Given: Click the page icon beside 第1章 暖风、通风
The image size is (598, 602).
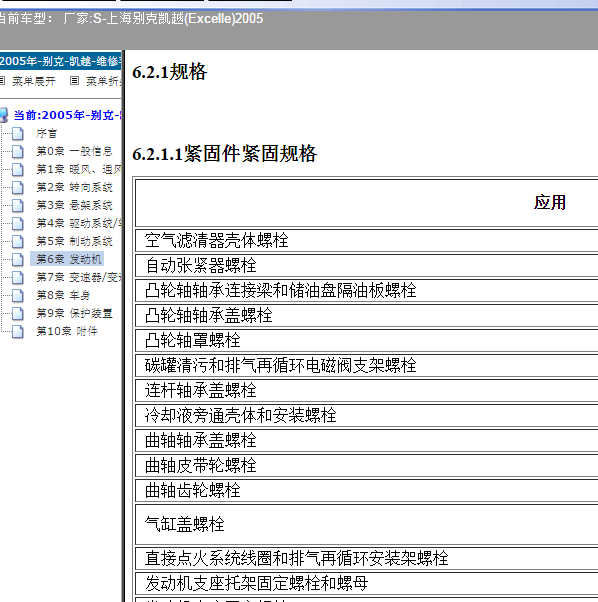Looking at the screenshot, I should point(18,170).
